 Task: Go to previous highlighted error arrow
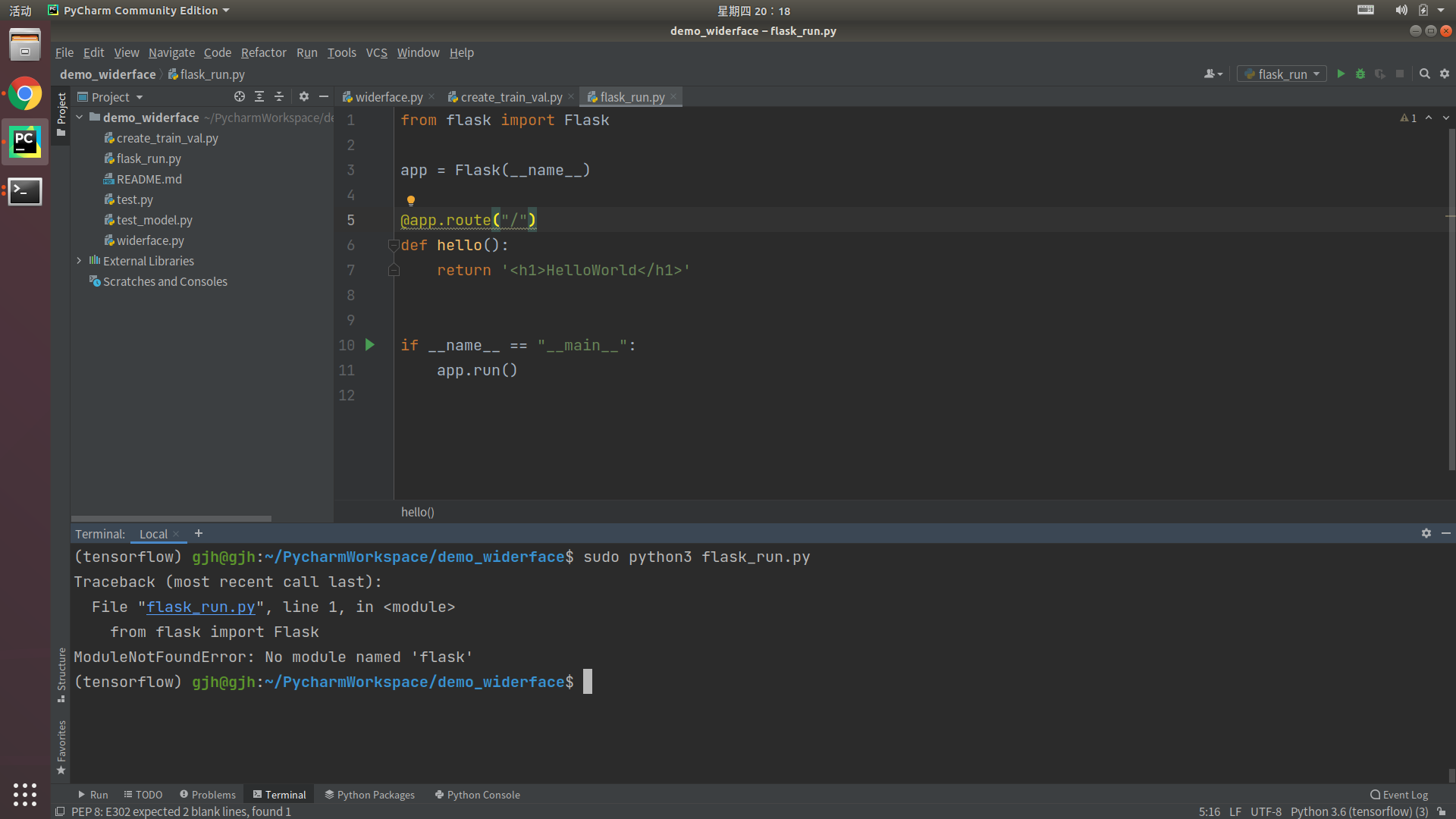1429,118
